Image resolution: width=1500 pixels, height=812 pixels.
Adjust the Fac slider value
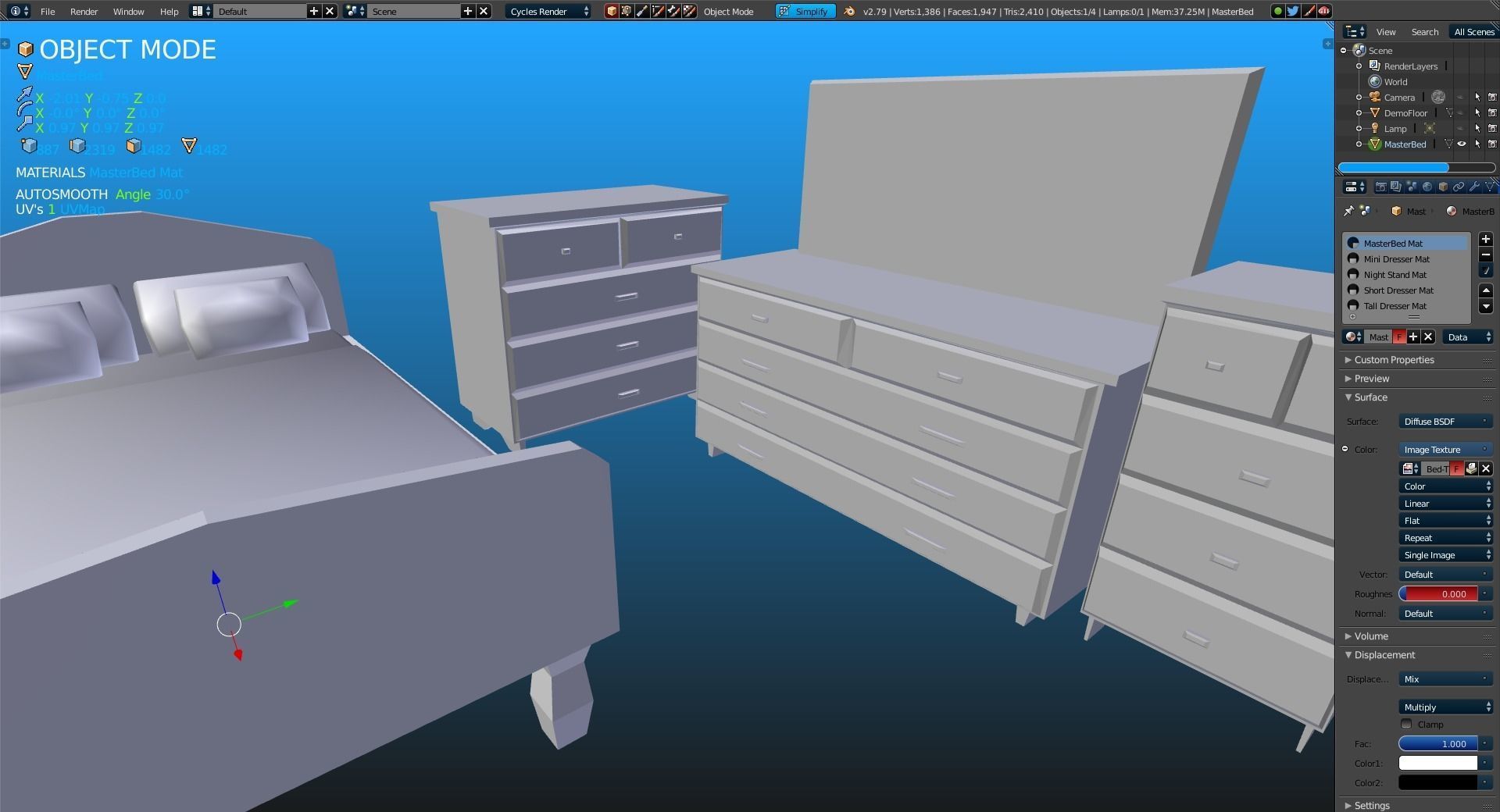(x=1438, y=744)
